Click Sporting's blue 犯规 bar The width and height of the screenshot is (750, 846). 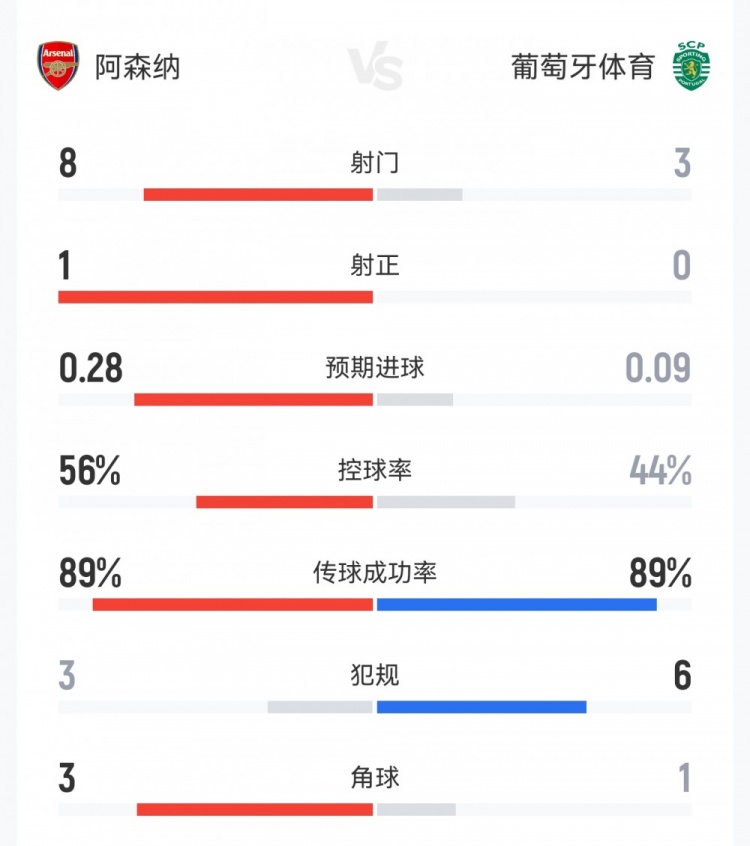(481, 707)
